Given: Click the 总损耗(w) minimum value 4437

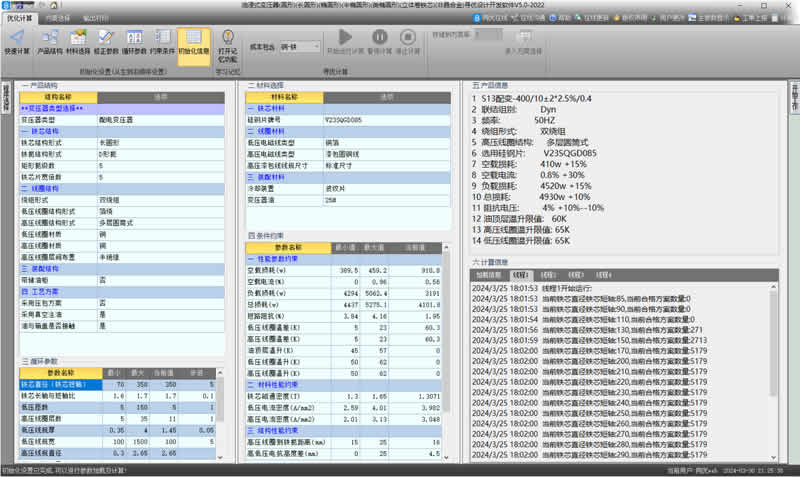Looking at the screenshot, I should pyautogui.click(x=345, y=305).
